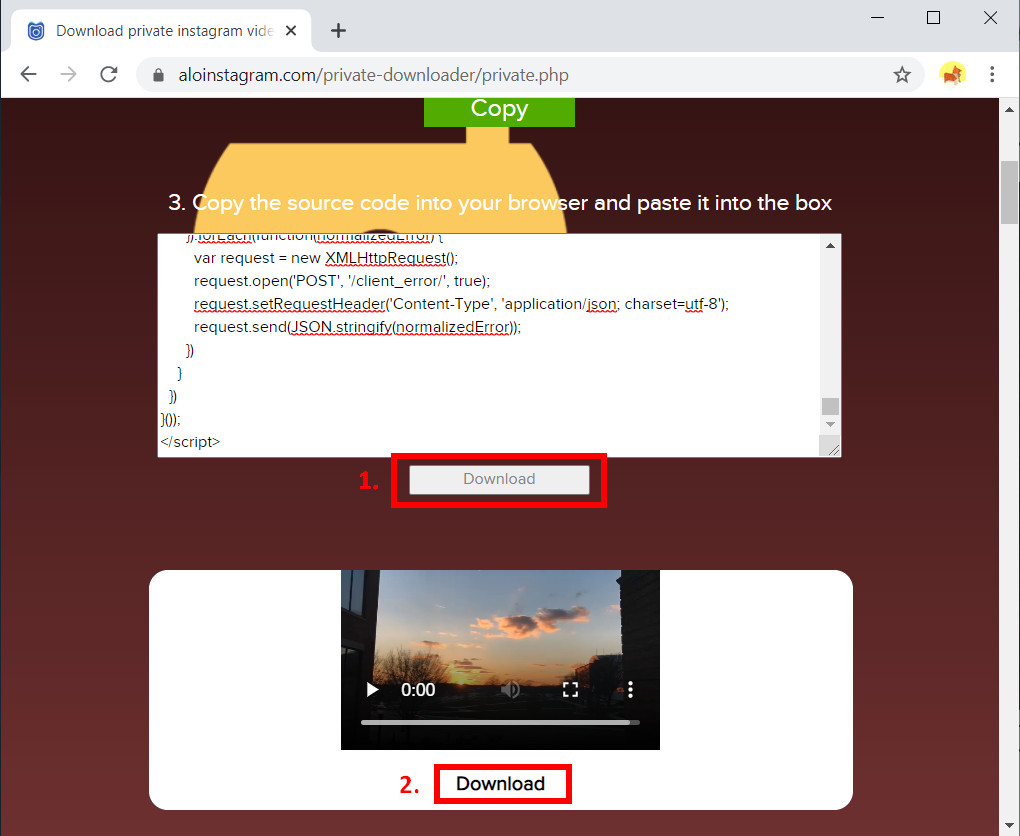Close the Download private instagram video tab
The image size is (1020, 836).
pos(291,31)
